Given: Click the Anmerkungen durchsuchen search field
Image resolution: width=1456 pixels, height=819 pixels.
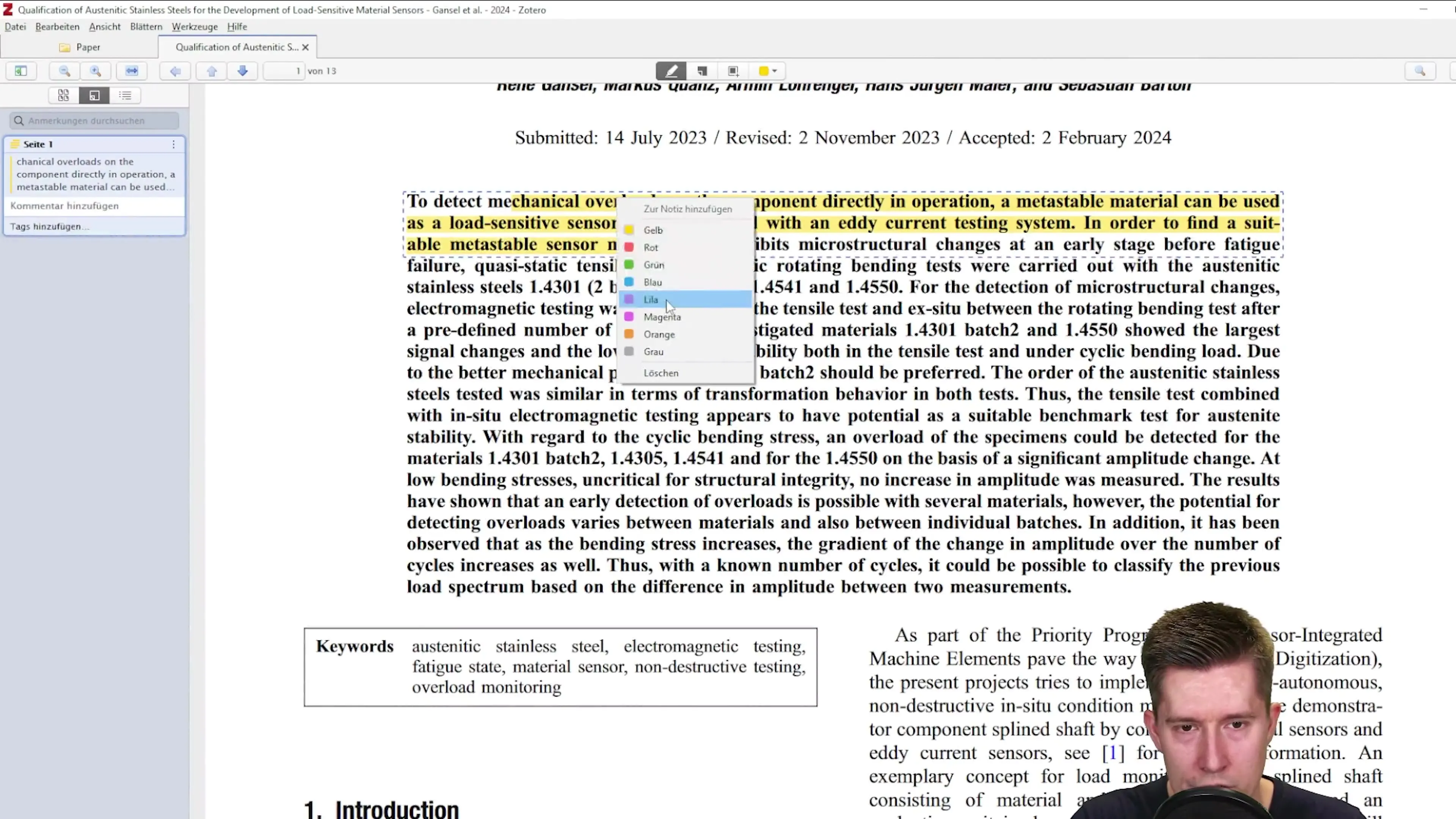Looking at the screenshot, I should click(x=93, y=121).
